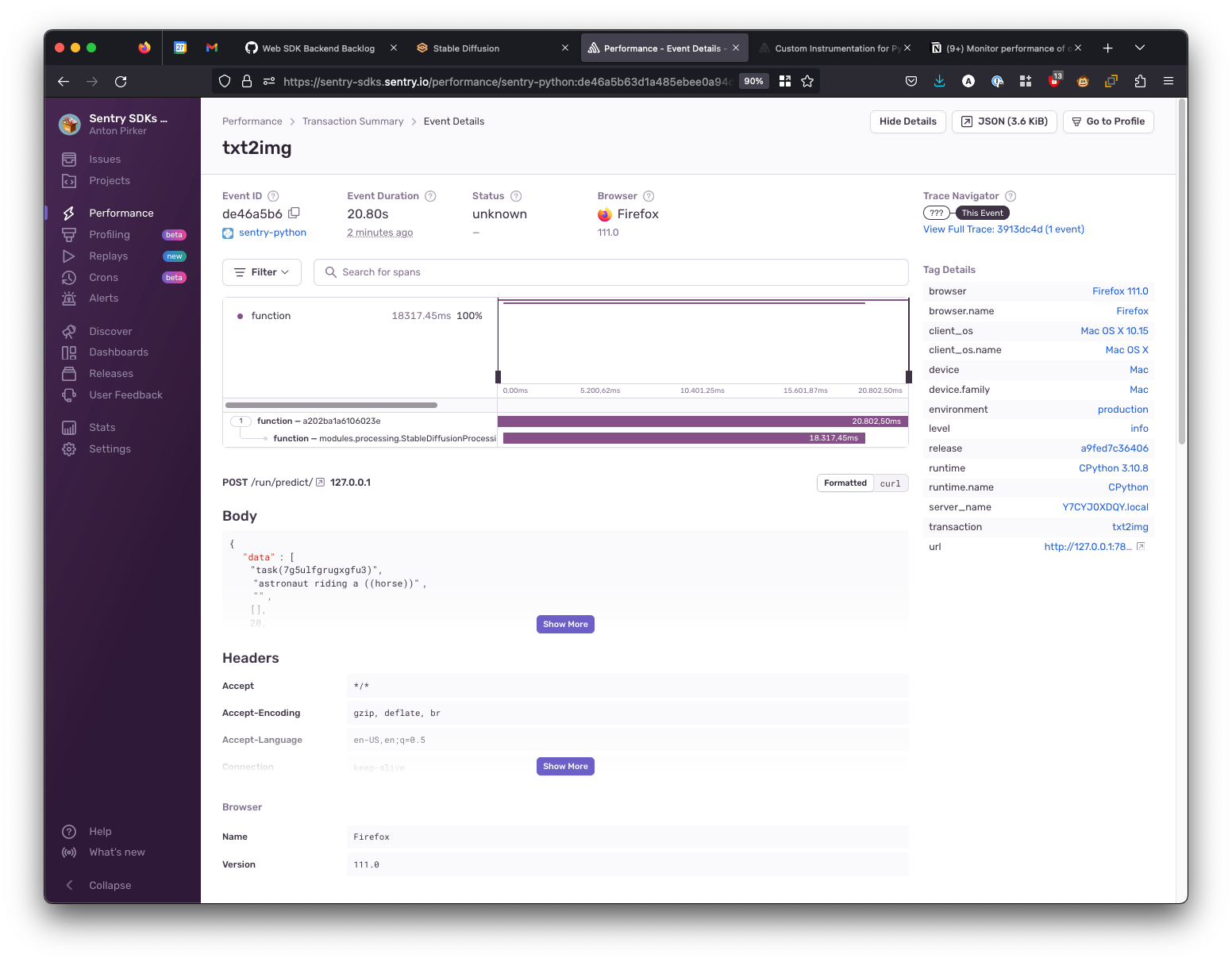Open User Feedback in the sidebar

tap(125, 395)
